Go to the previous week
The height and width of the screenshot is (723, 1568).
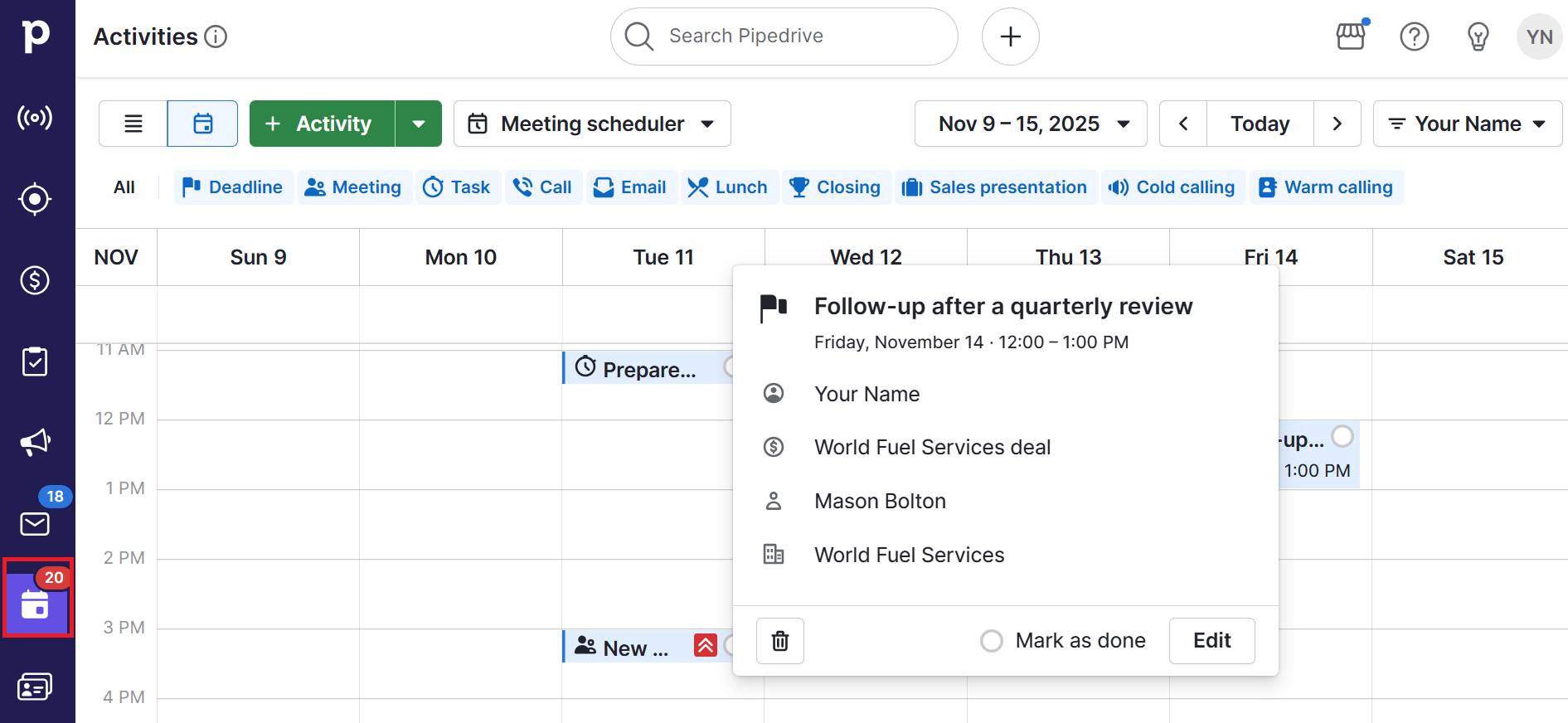coord(1183,124)
